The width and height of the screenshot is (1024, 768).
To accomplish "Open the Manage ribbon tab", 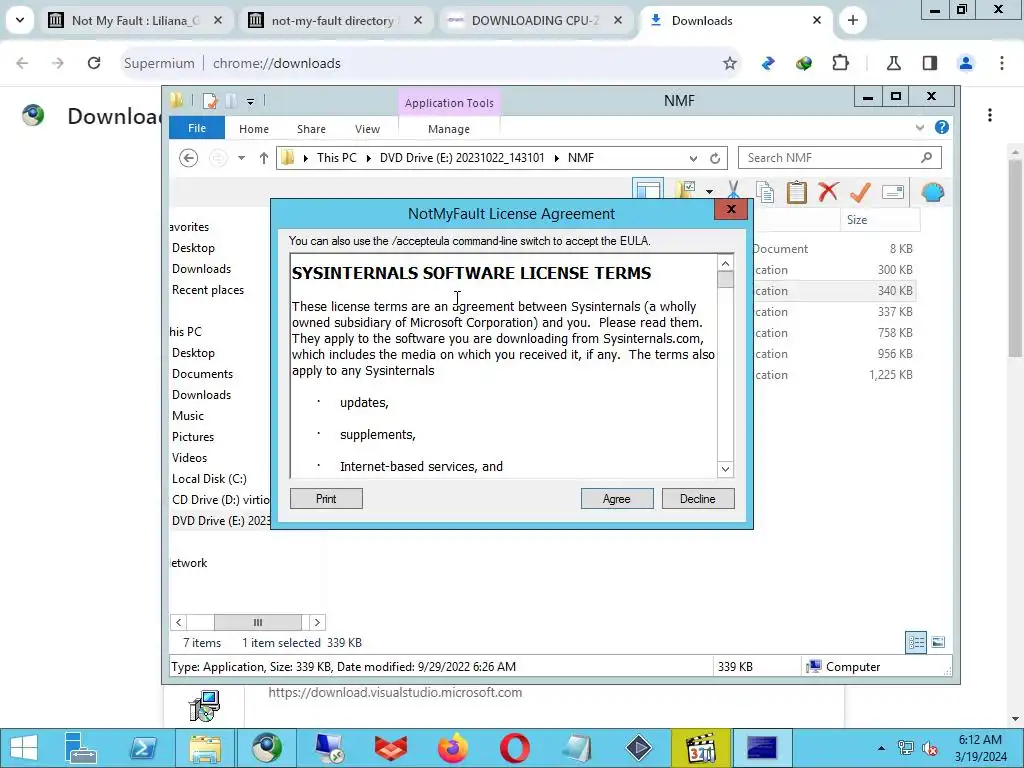I will click(449, 129).
